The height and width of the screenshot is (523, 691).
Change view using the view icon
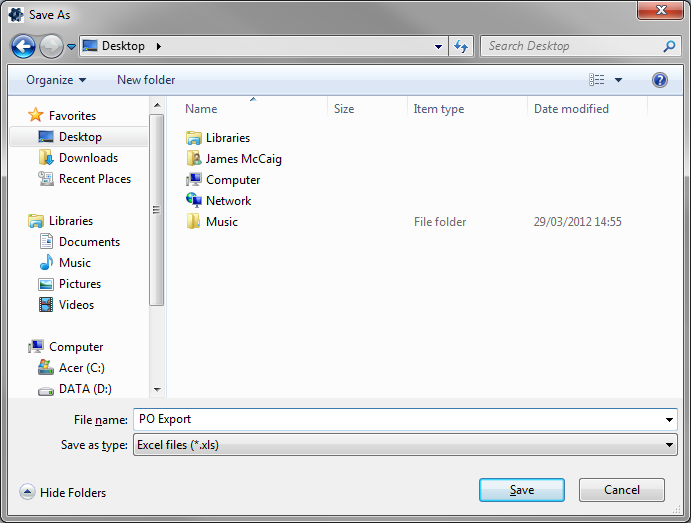(597, 80)
